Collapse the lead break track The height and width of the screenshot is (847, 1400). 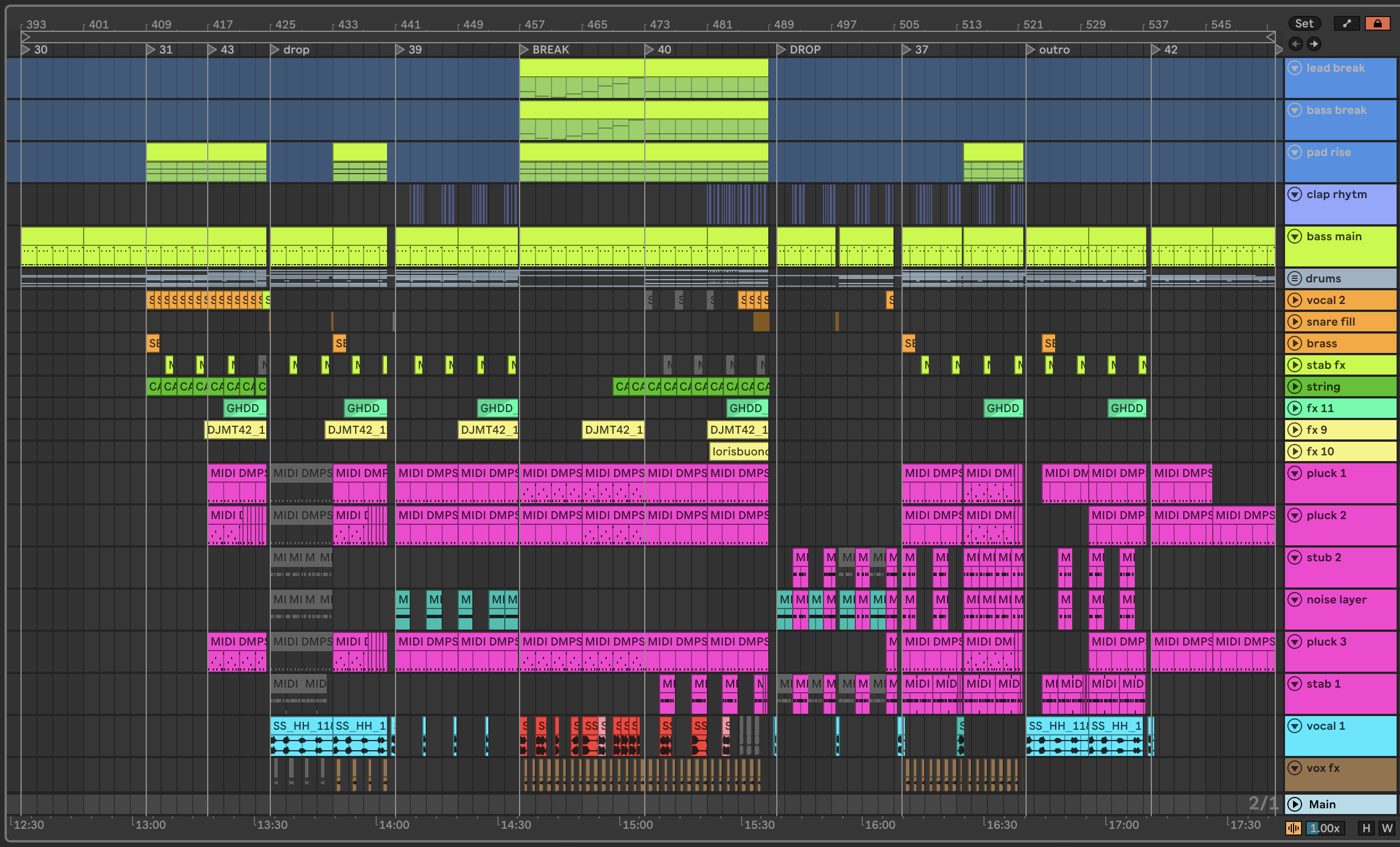pyautogui.click(x=1295, y=68)
